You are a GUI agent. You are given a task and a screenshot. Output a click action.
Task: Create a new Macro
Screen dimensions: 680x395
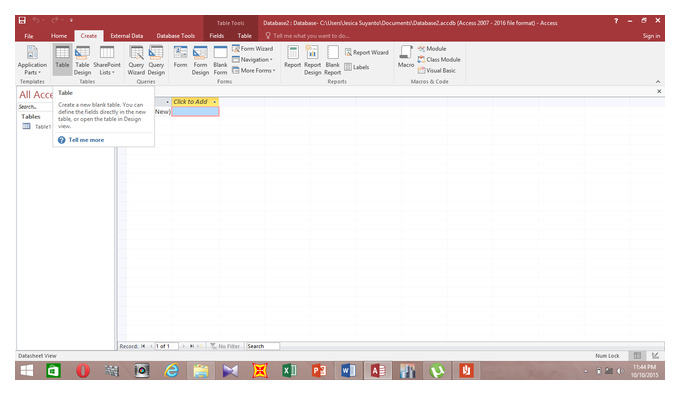click(x=406, y=57)
